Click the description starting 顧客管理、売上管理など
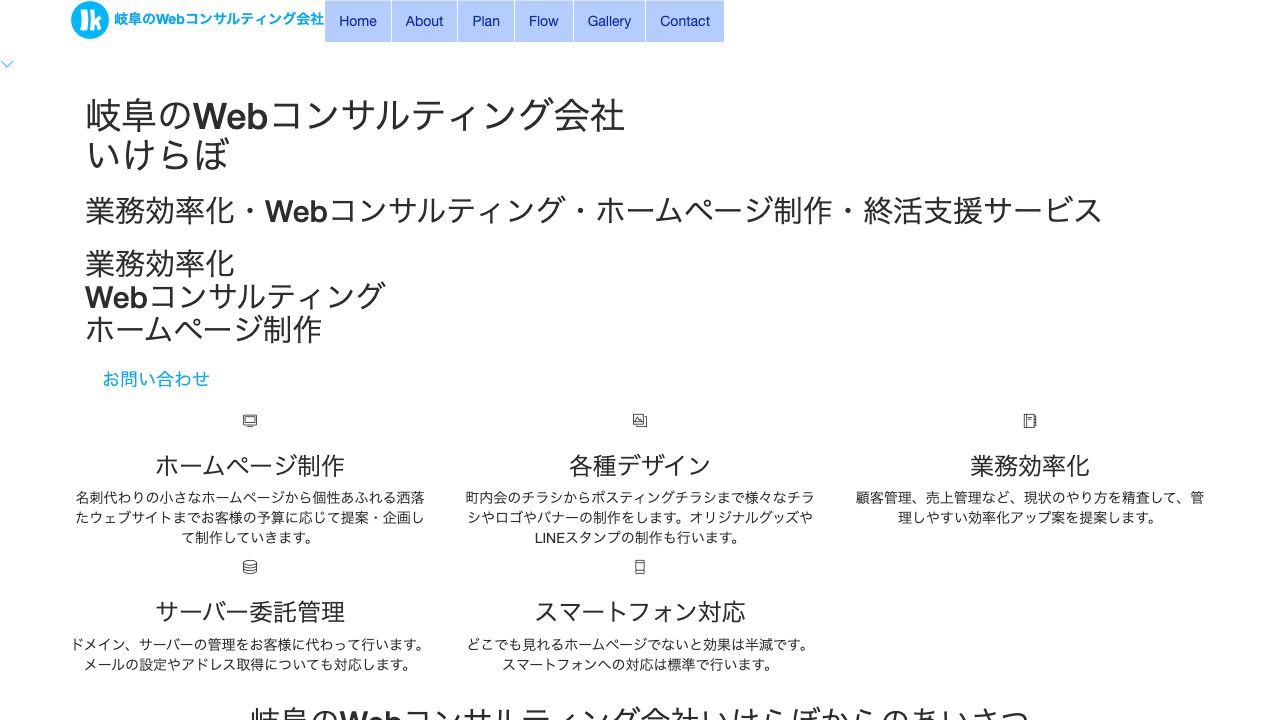Image resolution: width=1280 pixels, height=720 pixels. pos(1030,507)
